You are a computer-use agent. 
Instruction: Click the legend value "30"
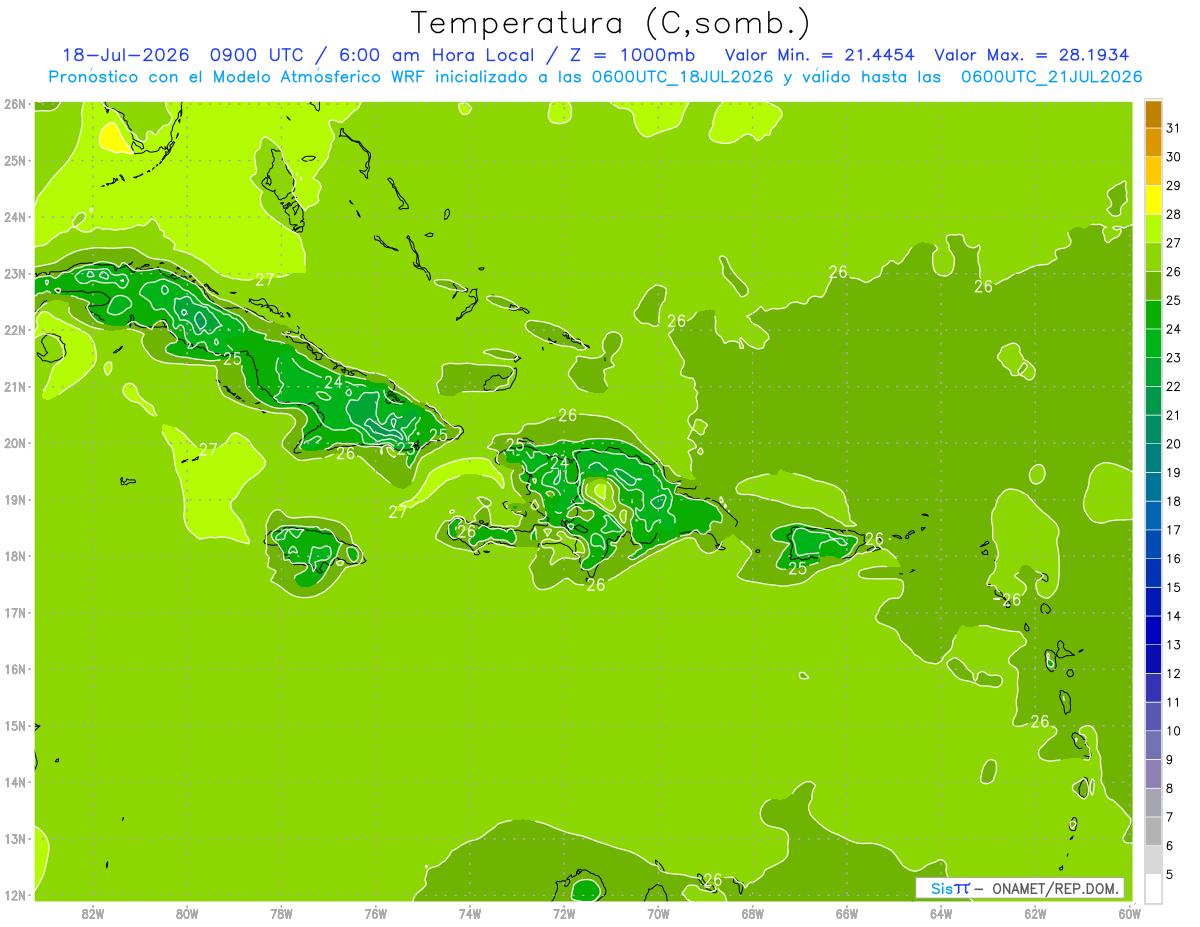1174,157
